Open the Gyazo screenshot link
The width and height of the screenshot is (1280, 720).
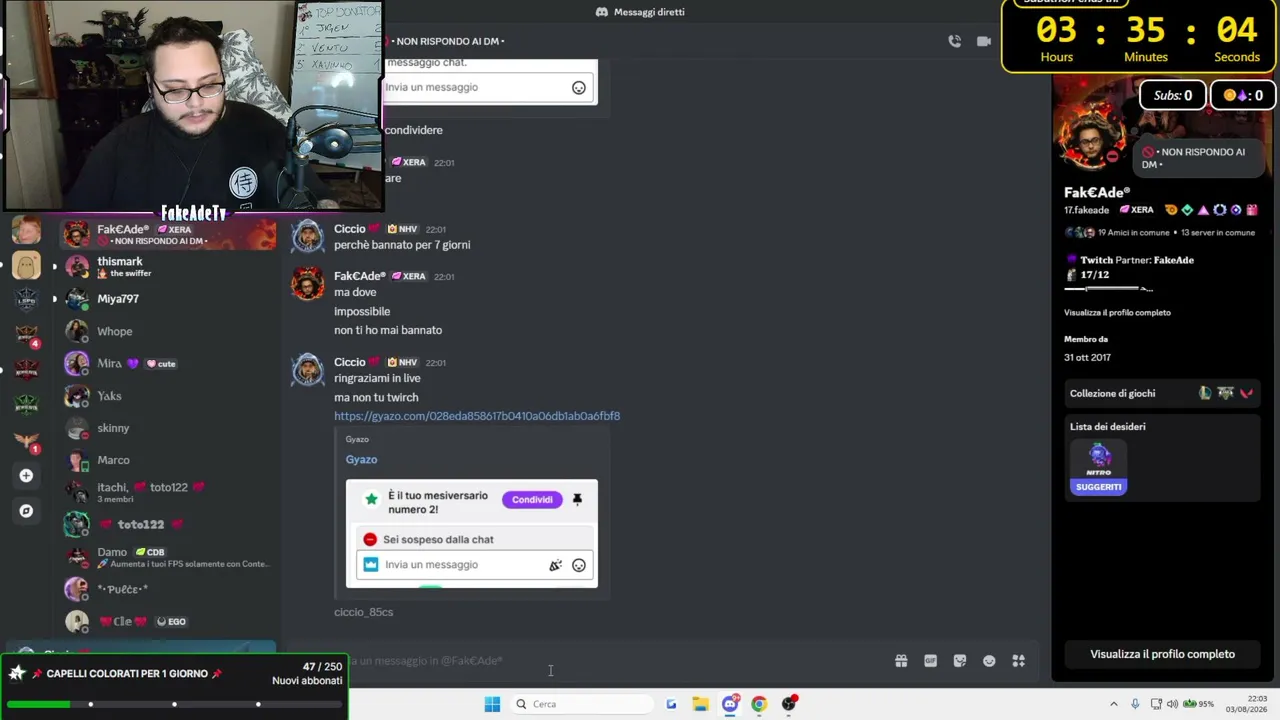[x=477, y=416]
